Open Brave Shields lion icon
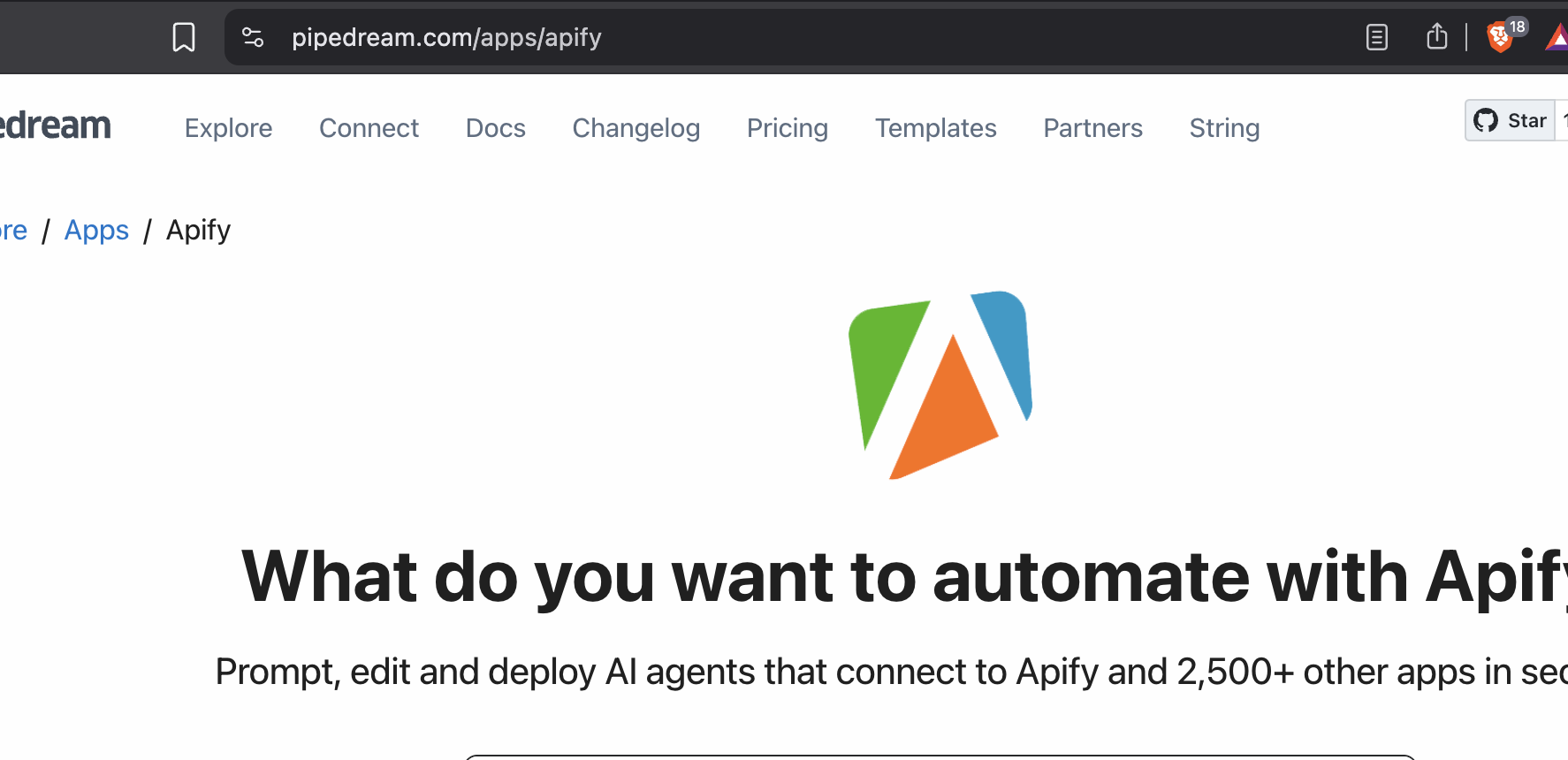The width and height of the screenshot is (1568, 760). 1500,37
